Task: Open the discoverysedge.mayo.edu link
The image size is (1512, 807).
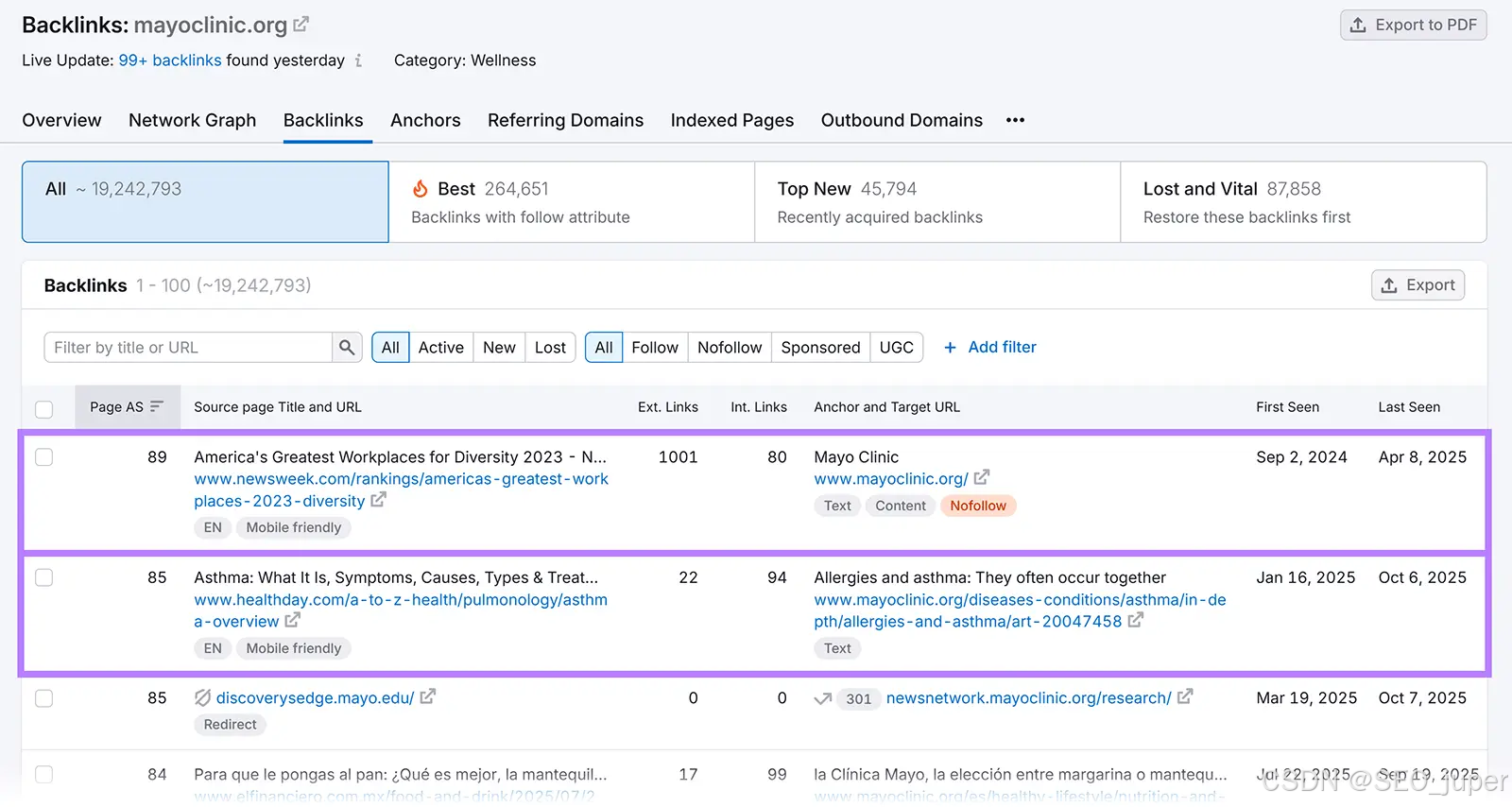Action: (x=315, y=697)
